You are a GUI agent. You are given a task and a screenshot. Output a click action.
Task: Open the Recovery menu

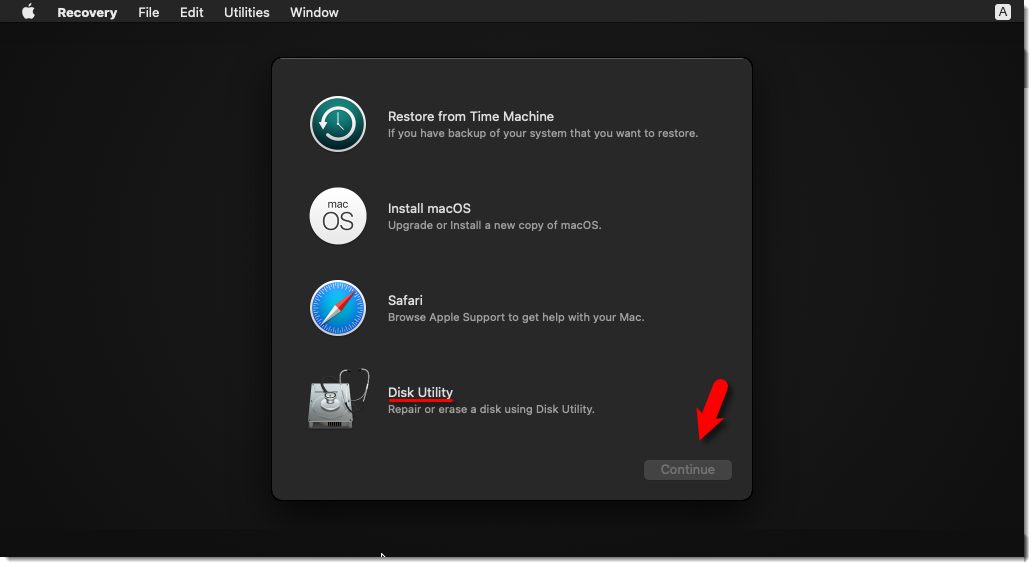[x=87, y=13]
